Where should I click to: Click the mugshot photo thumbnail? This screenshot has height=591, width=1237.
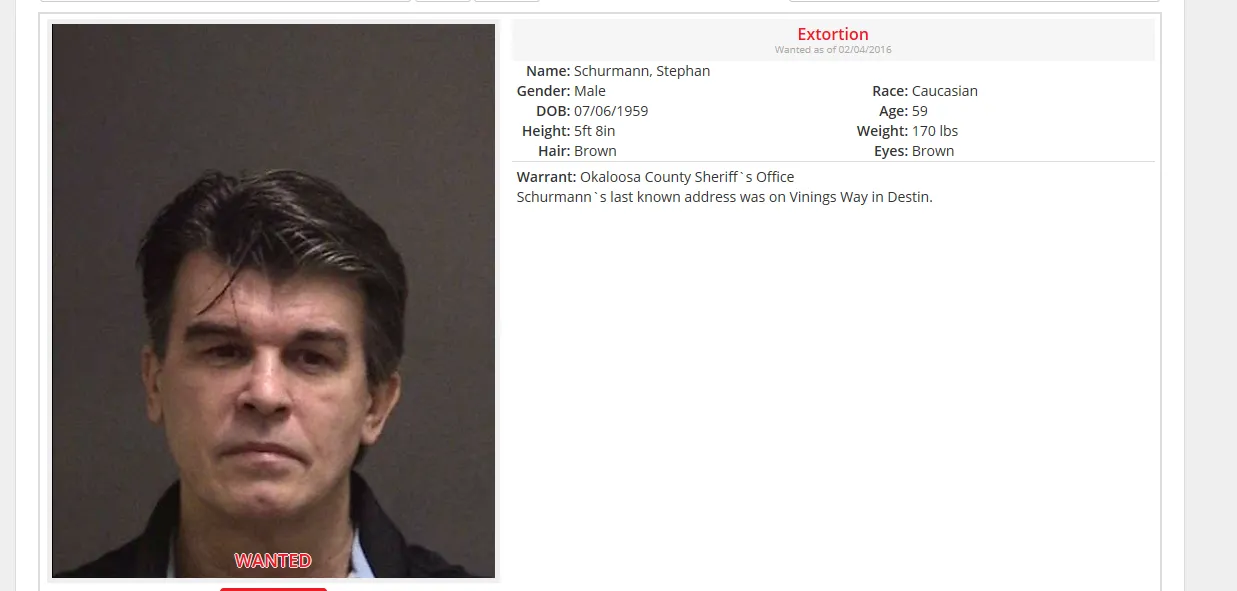point(273,301)
